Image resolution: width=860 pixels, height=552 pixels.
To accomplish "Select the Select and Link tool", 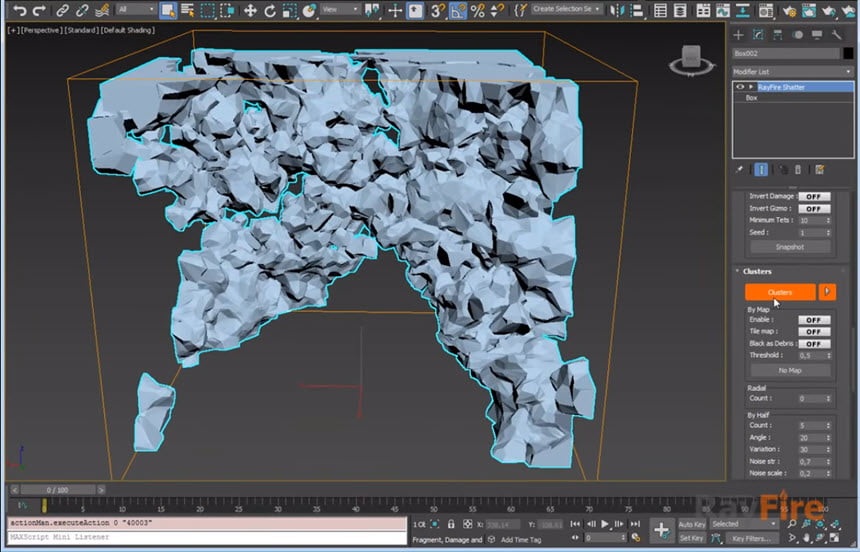I will click(63, 10).
